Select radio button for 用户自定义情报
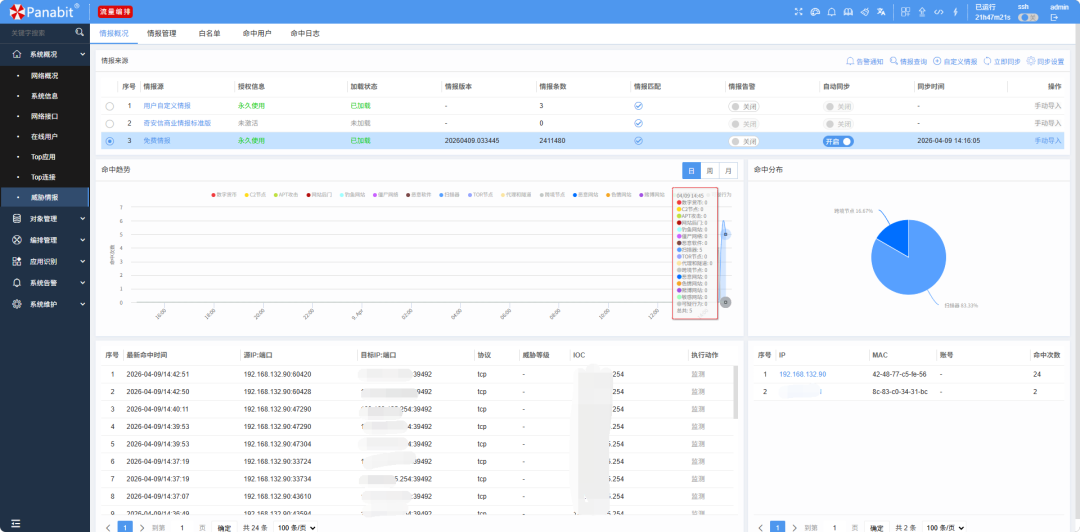Image resolution: width=1080 pixels, height=532 pixels. [x=110, y=106]
